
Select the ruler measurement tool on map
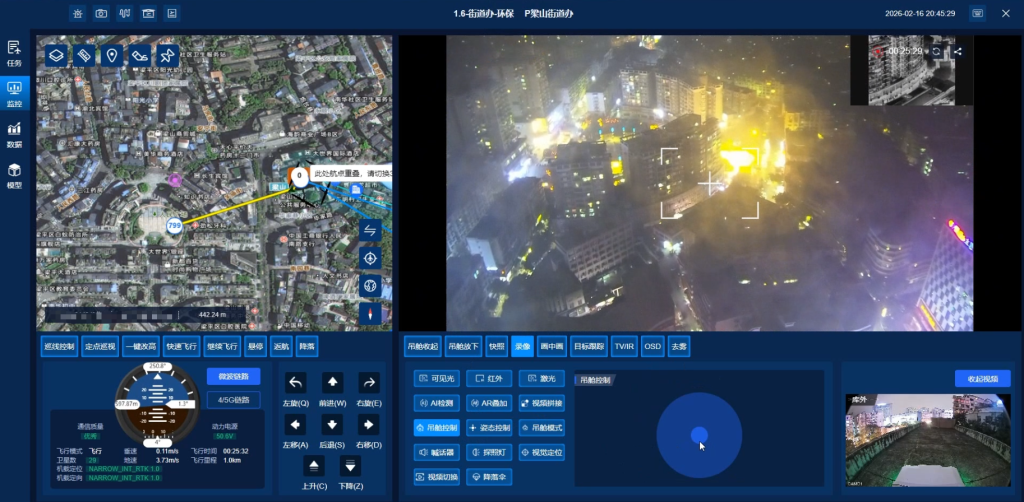(x=85, y=55)
